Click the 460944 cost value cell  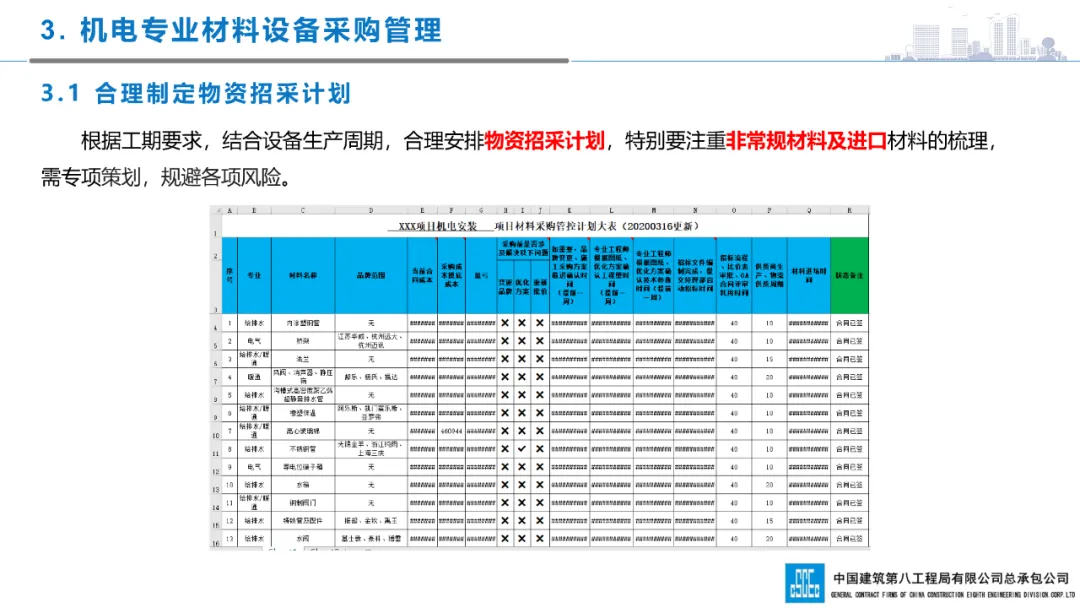451,431
